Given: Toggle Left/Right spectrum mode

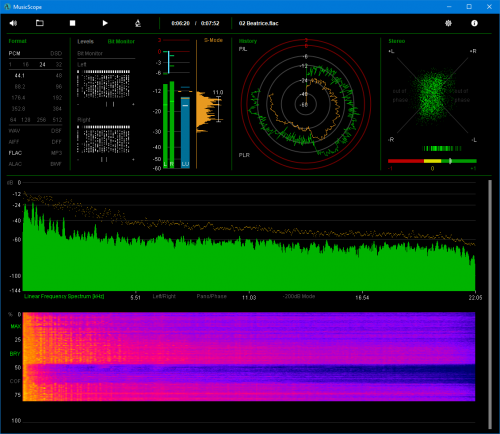Looking at the screenshot, I should tap(164, 296).
